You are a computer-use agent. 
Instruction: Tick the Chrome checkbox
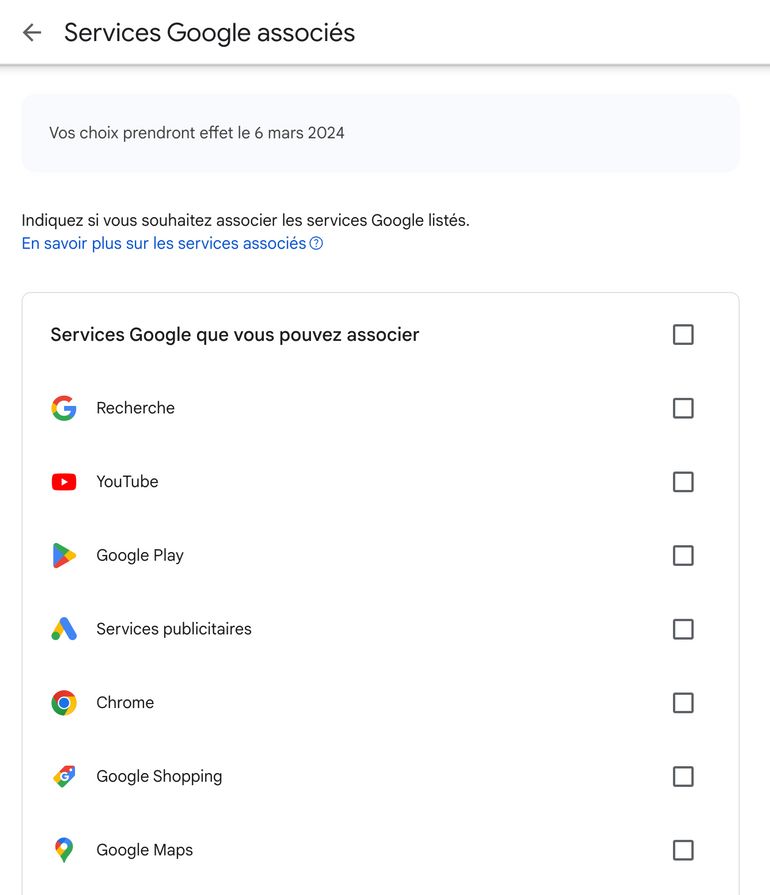point(683,703)
